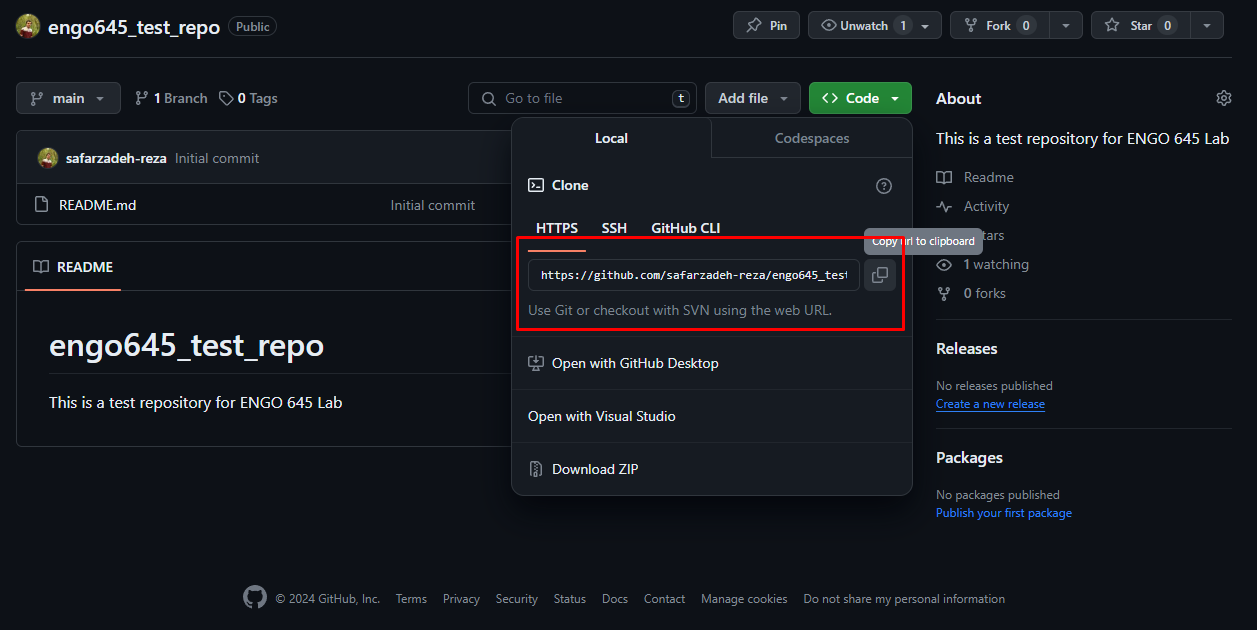Screen dimensions: 1257x630
Task: Open the Terms footer link
Action: (x=411, y=599)
